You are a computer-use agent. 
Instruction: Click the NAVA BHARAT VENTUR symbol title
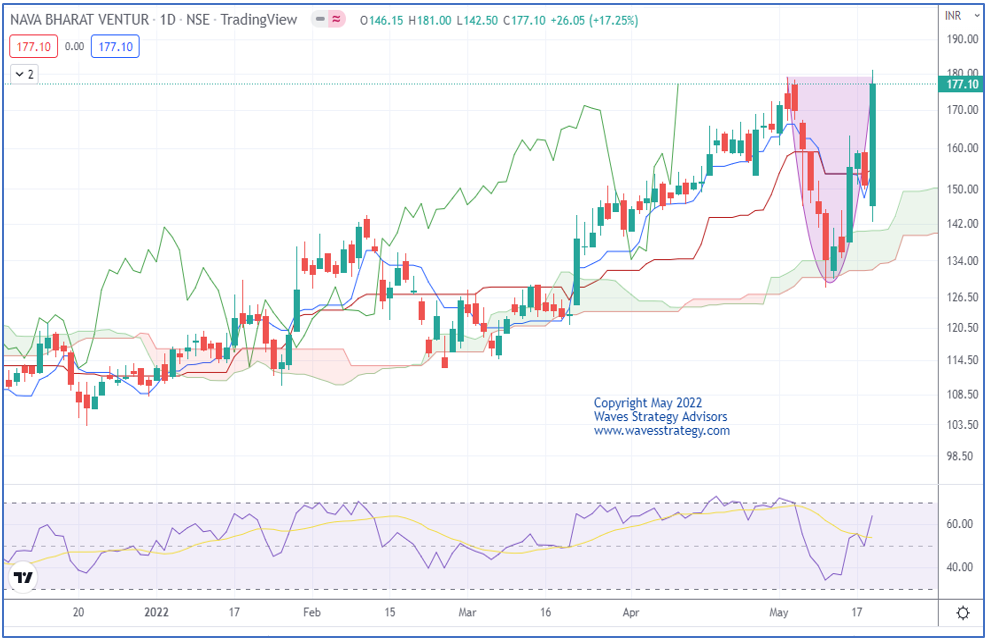tap(80, 20)
